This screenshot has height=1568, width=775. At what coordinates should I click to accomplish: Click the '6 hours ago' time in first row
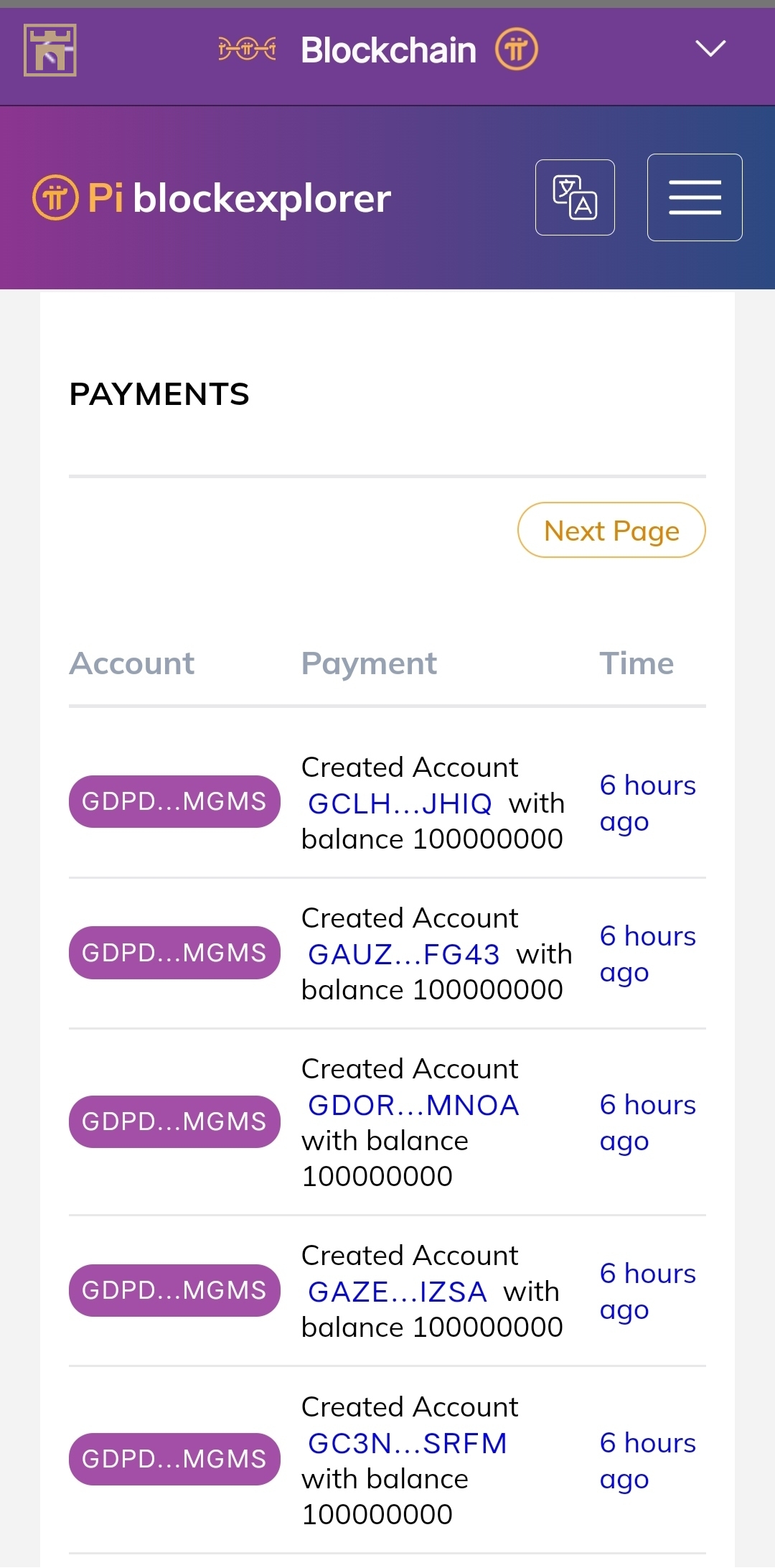point(647,803)
